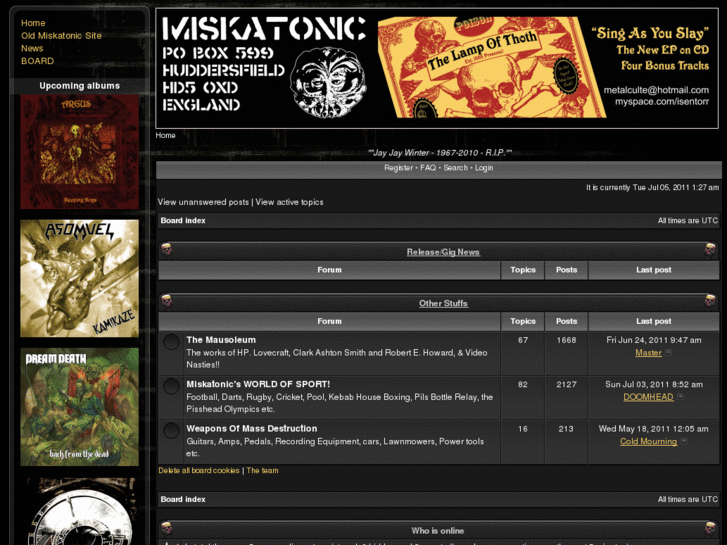Open Cold Mourning user profile link

(x=648, y=442)
